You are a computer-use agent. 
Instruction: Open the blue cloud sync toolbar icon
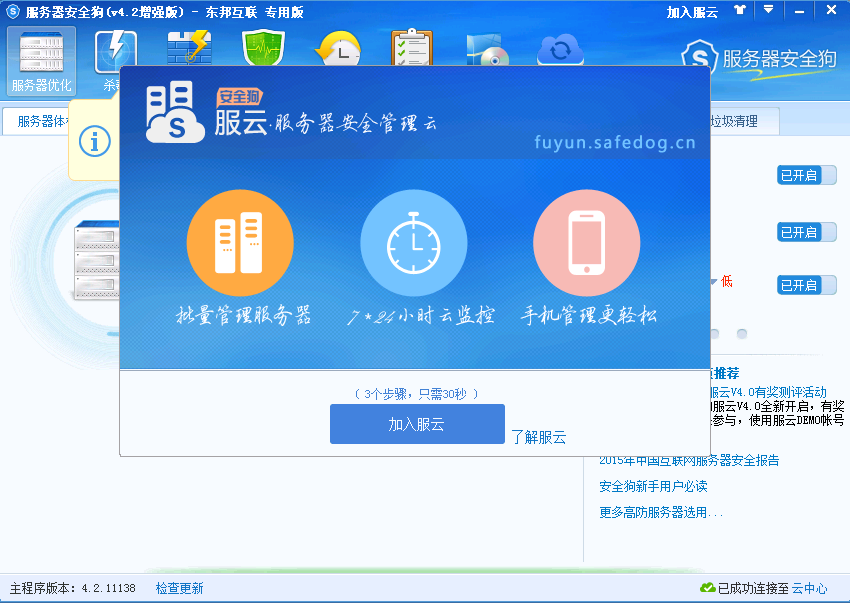pos(561,50)
